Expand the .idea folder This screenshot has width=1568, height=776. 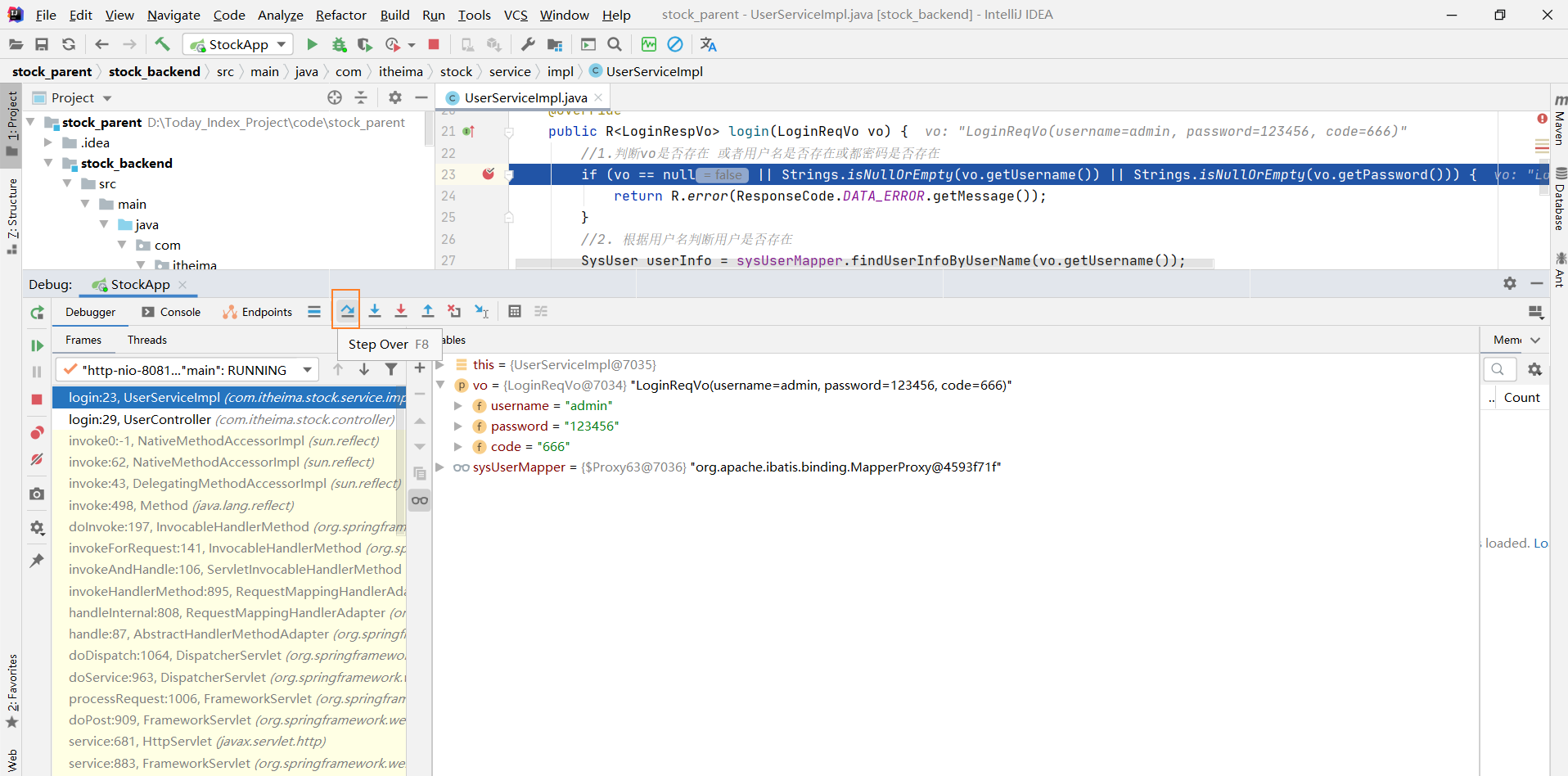click(48, 142)
